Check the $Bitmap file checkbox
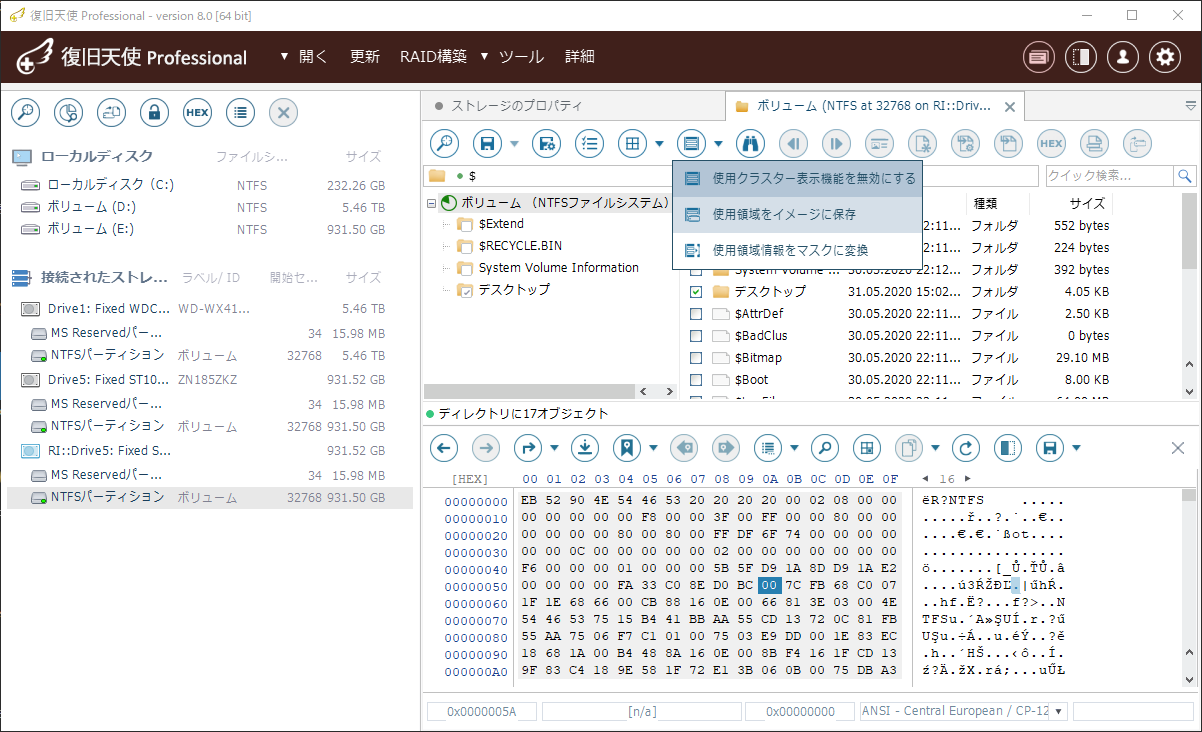1202x732 pixels. (x=696, y=358)
